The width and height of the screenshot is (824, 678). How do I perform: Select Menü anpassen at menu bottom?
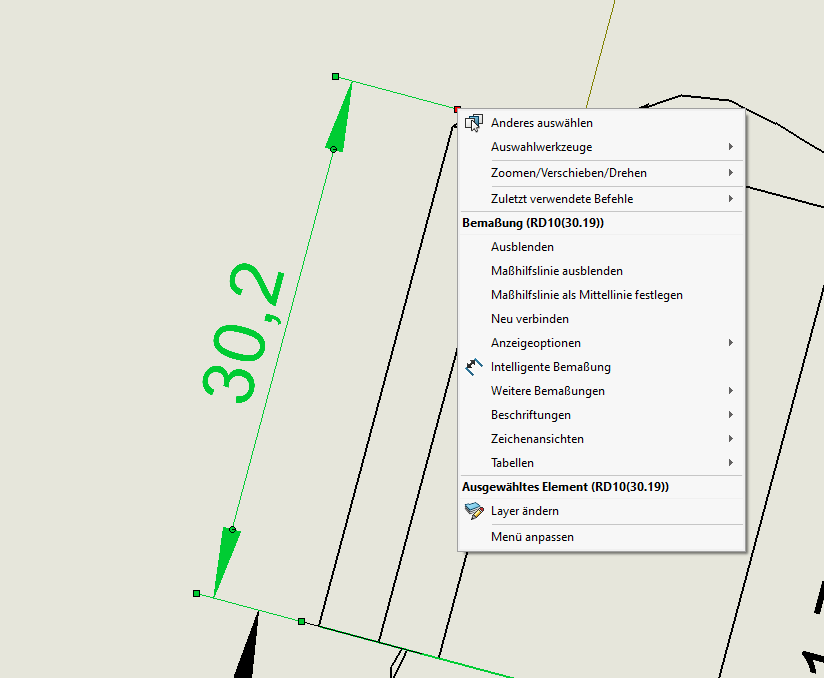coord(601,537)
